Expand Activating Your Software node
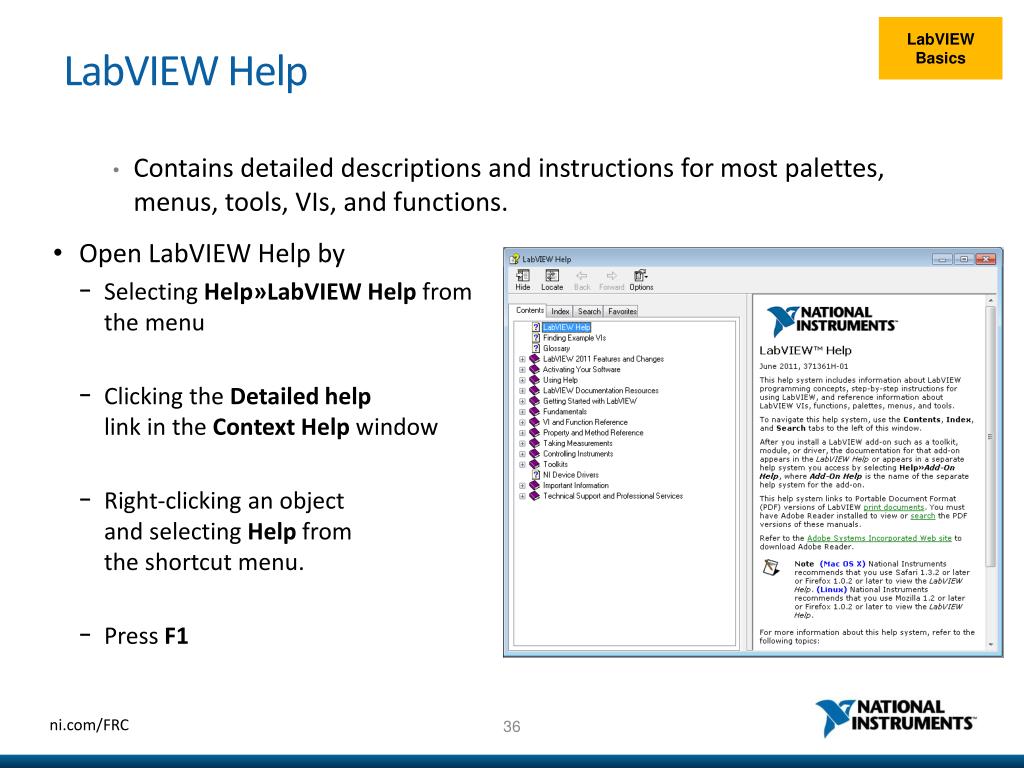 tap(522, 370)
